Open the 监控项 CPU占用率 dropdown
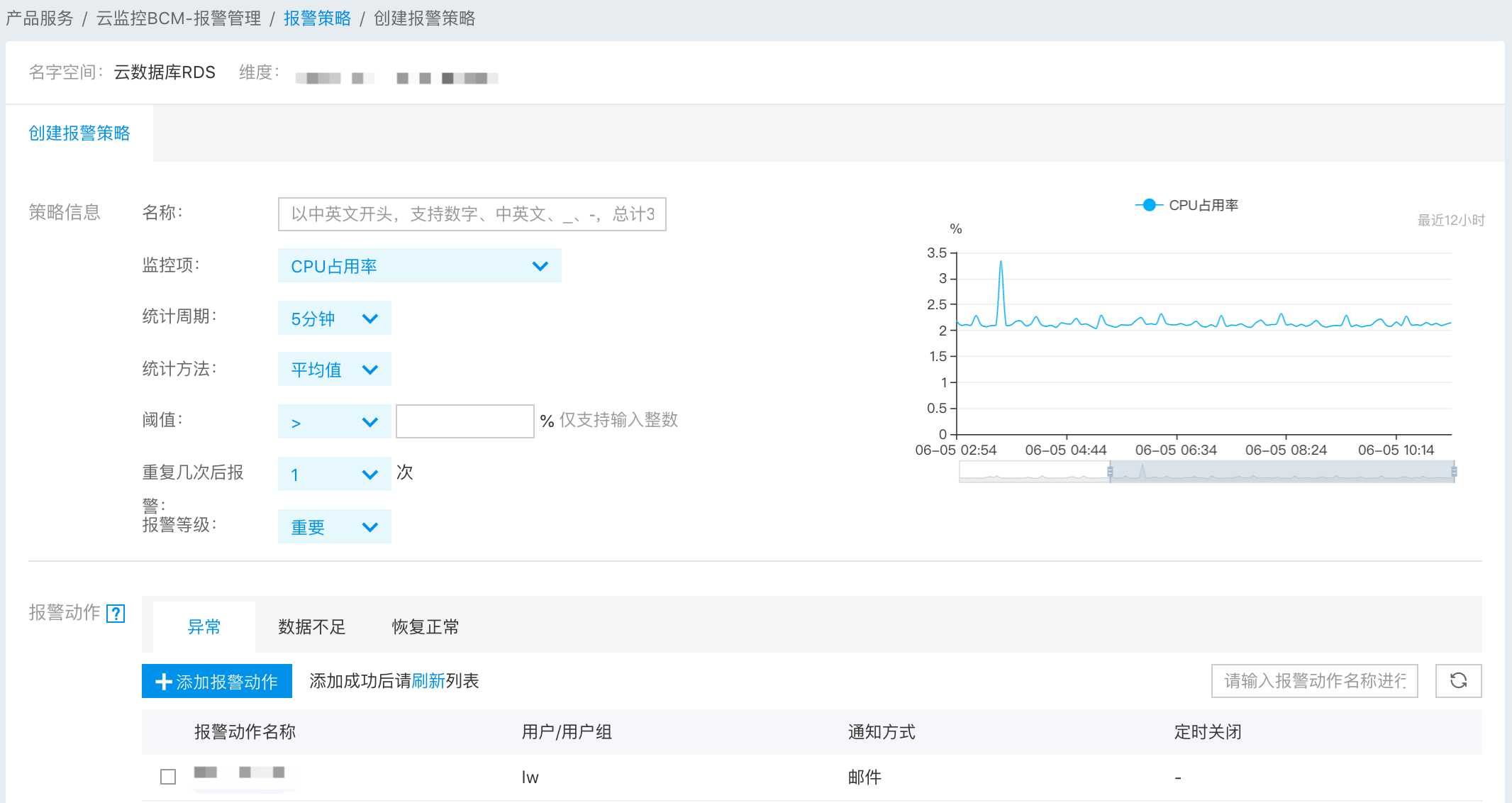 click(419, 266)
